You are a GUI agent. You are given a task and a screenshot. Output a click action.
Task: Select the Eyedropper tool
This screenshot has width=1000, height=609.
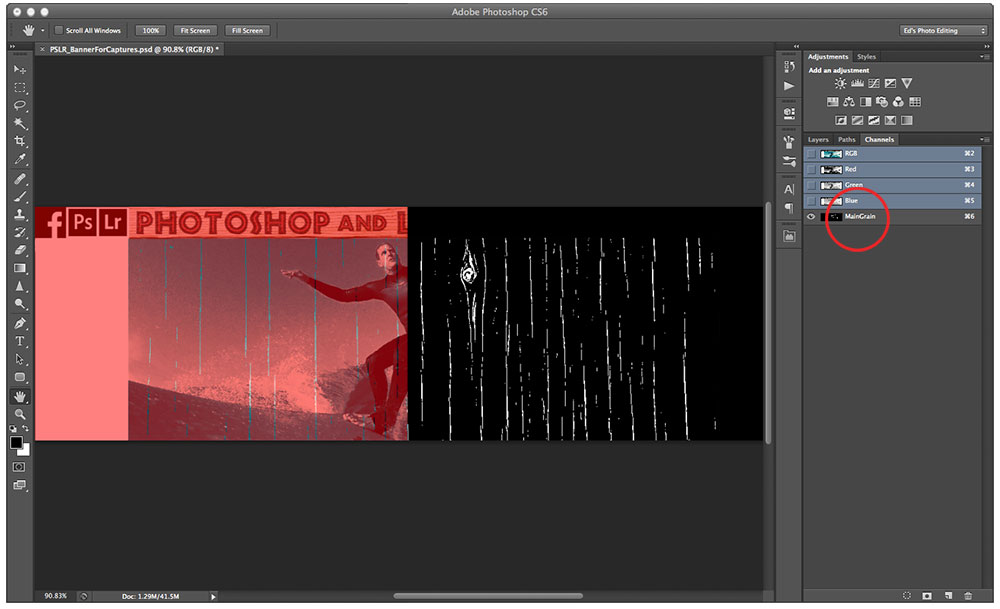point(20,159)
